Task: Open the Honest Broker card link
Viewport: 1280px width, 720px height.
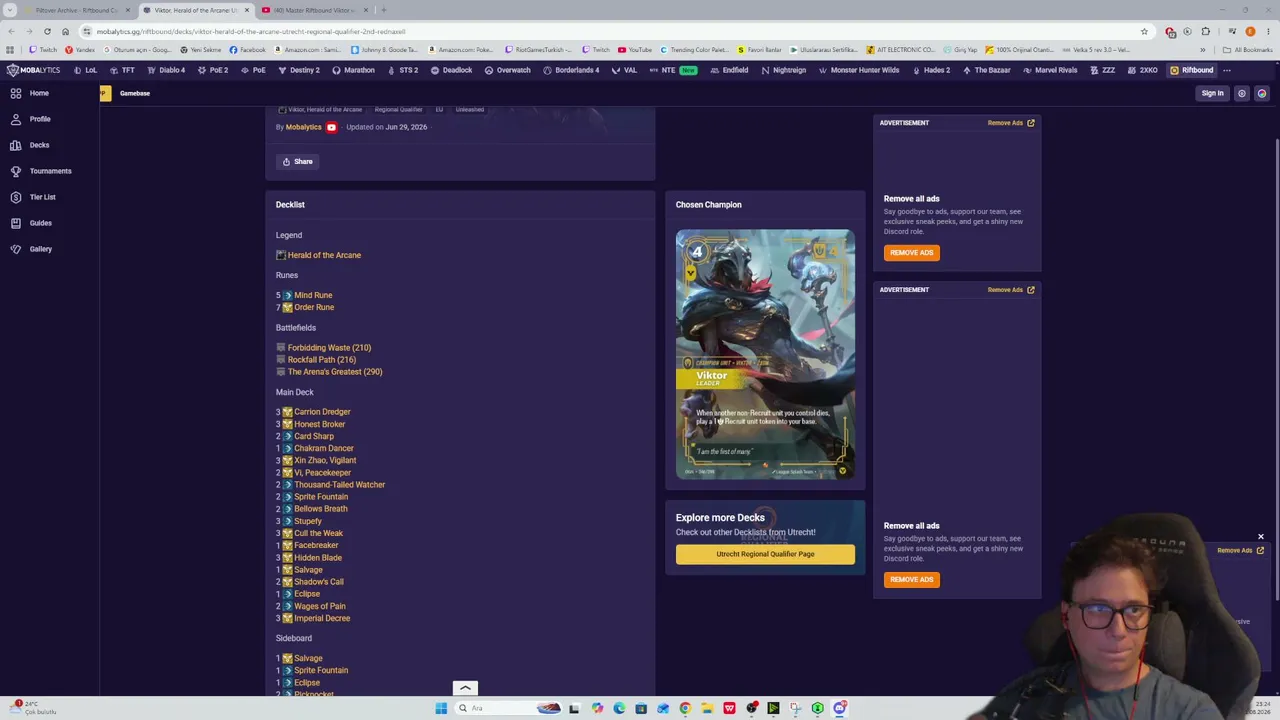Action: tap(319, 424)
